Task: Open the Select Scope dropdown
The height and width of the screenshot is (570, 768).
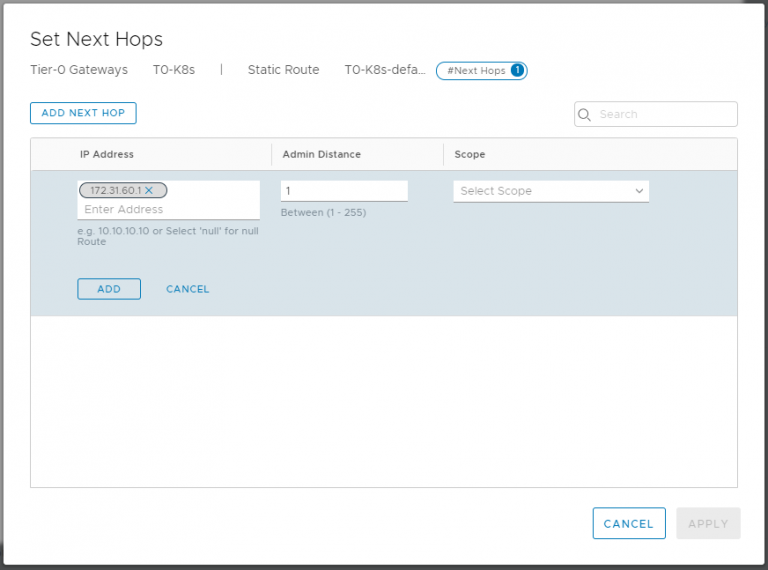Action: 540,191
